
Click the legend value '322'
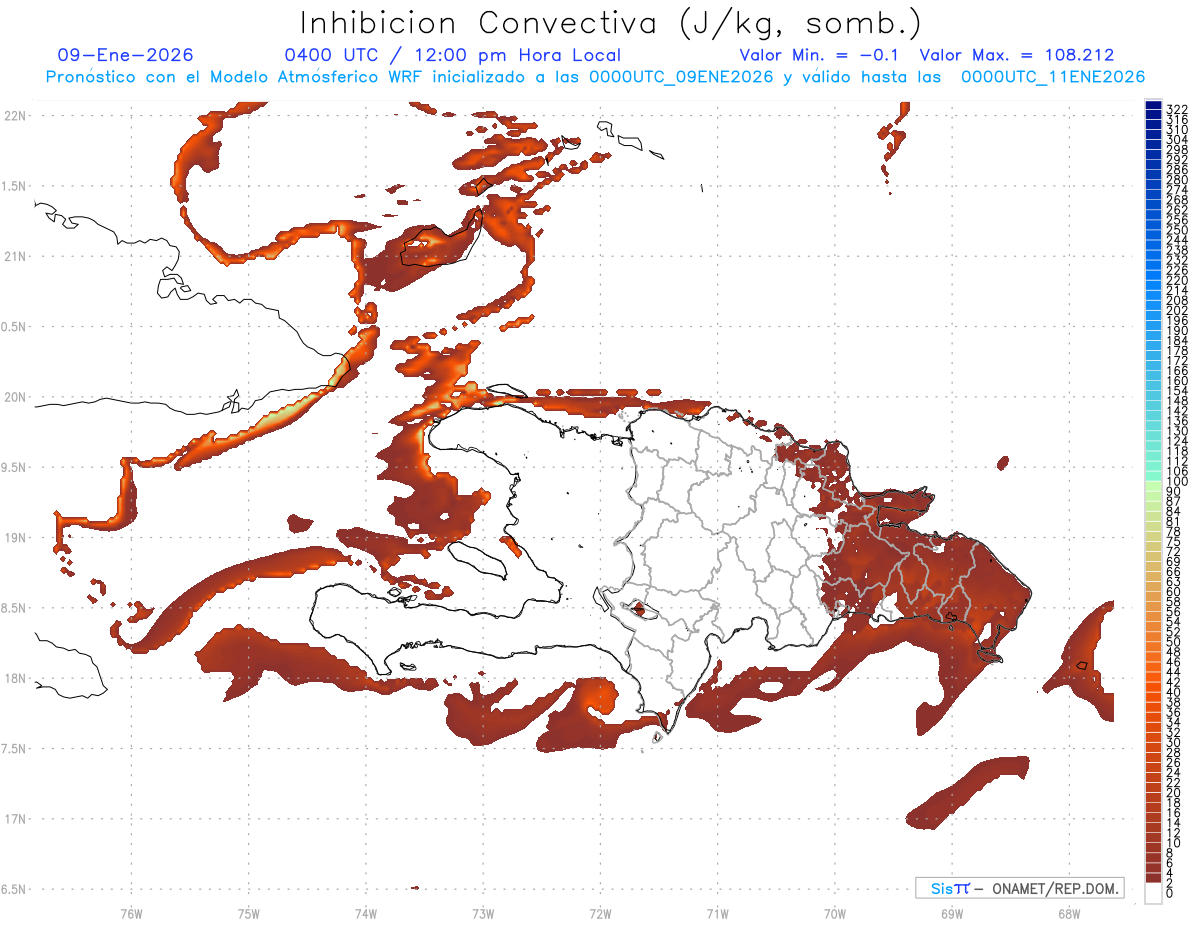[x=1177, y=109]
